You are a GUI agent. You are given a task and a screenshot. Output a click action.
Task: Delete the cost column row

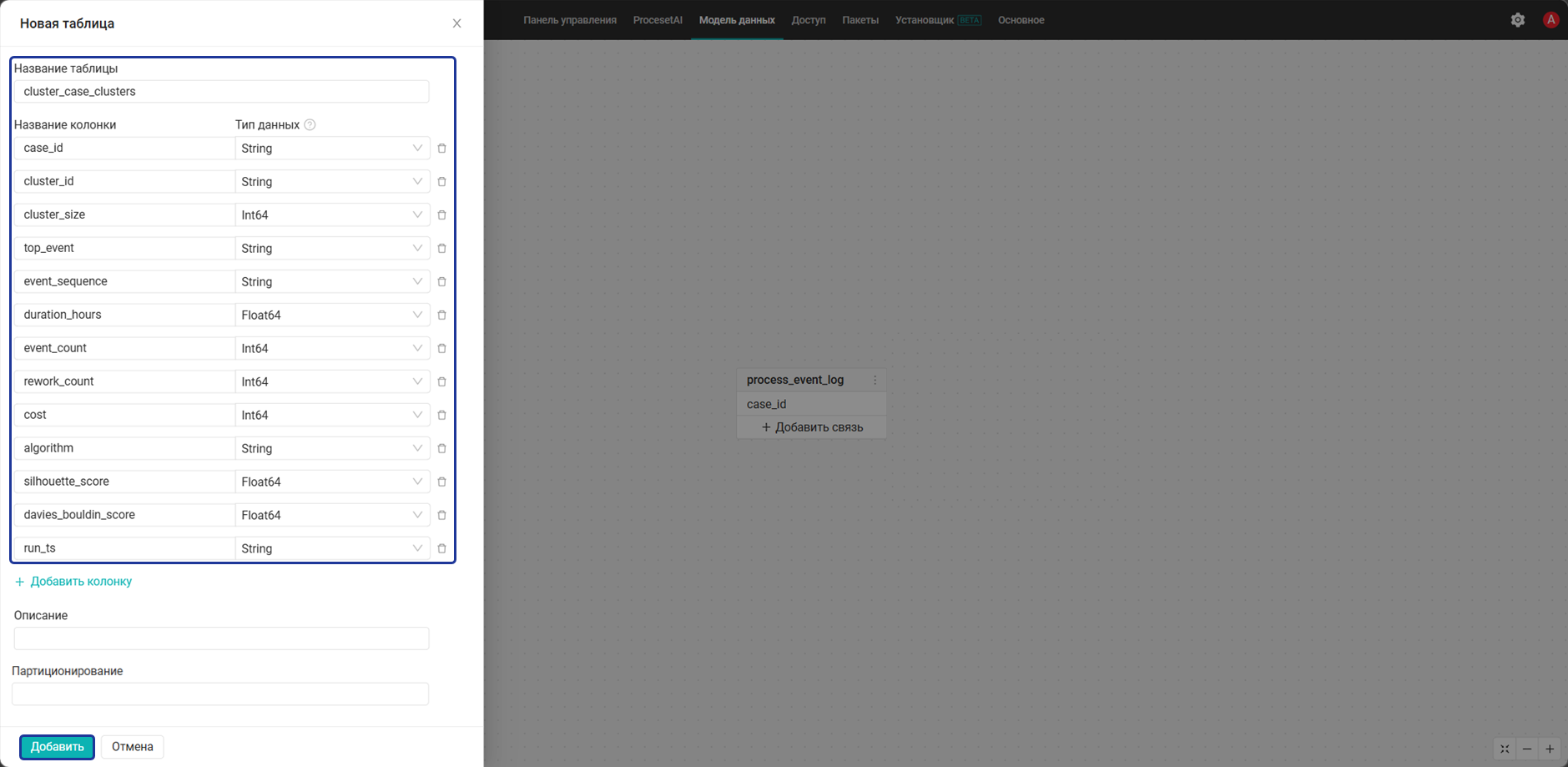click(x=441, y=416)
